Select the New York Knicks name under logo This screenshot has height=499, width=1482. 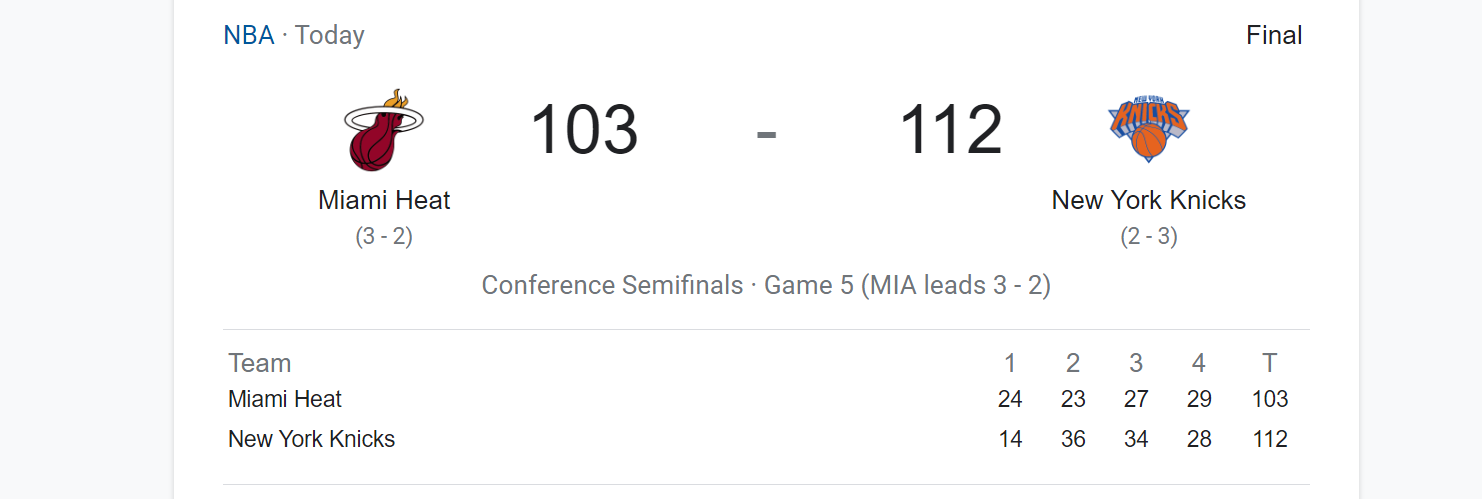1148,200
